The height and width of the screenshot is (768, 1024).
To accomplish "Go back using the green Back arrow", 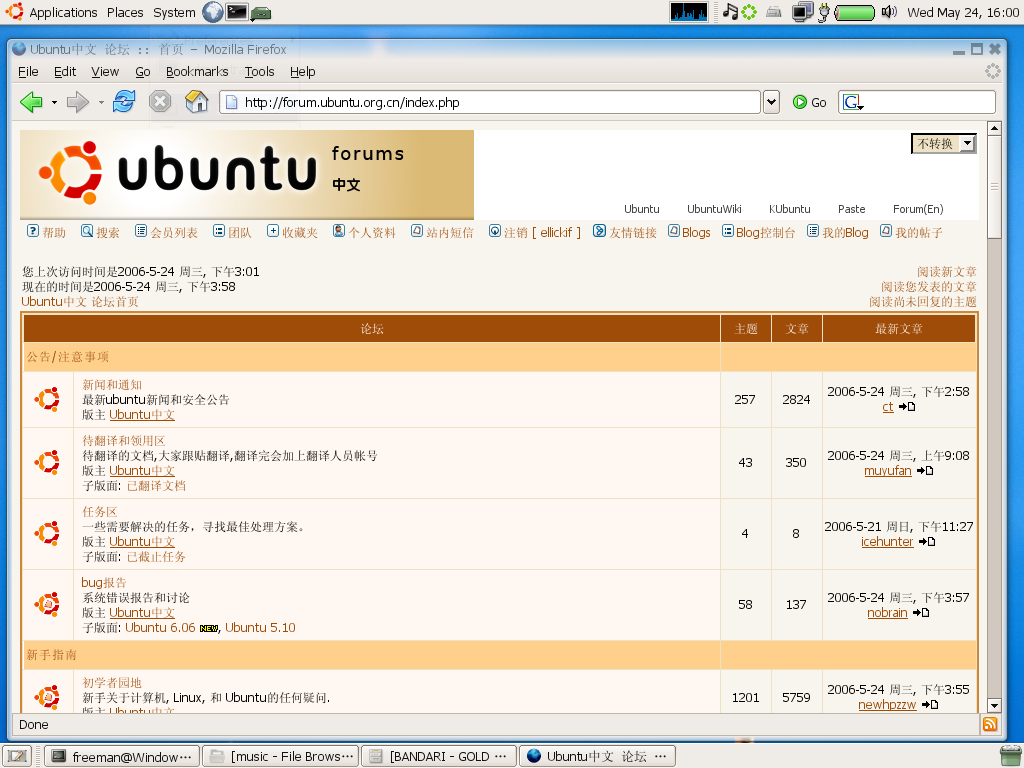I will coord(31,102).
